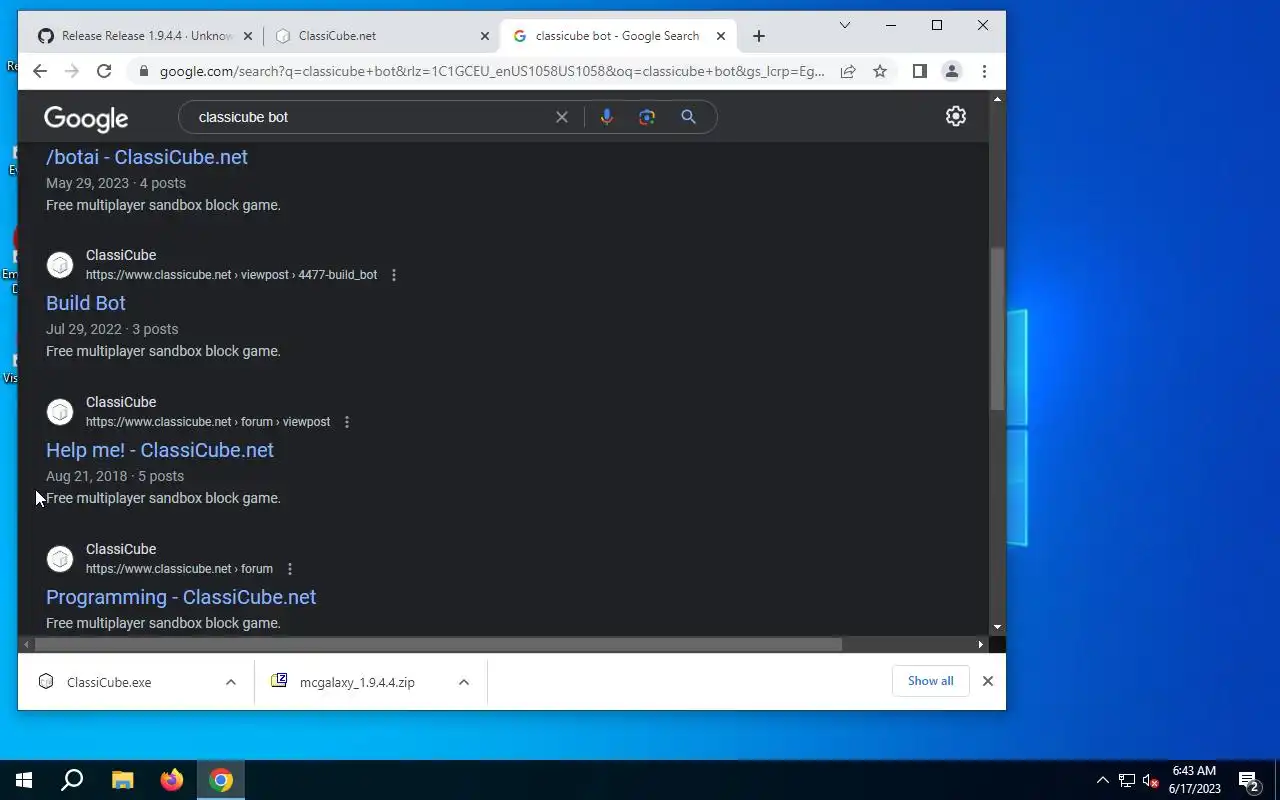Open the muted volume tray icon
The image size is (1280, 800).
(x=1150, y=780)
